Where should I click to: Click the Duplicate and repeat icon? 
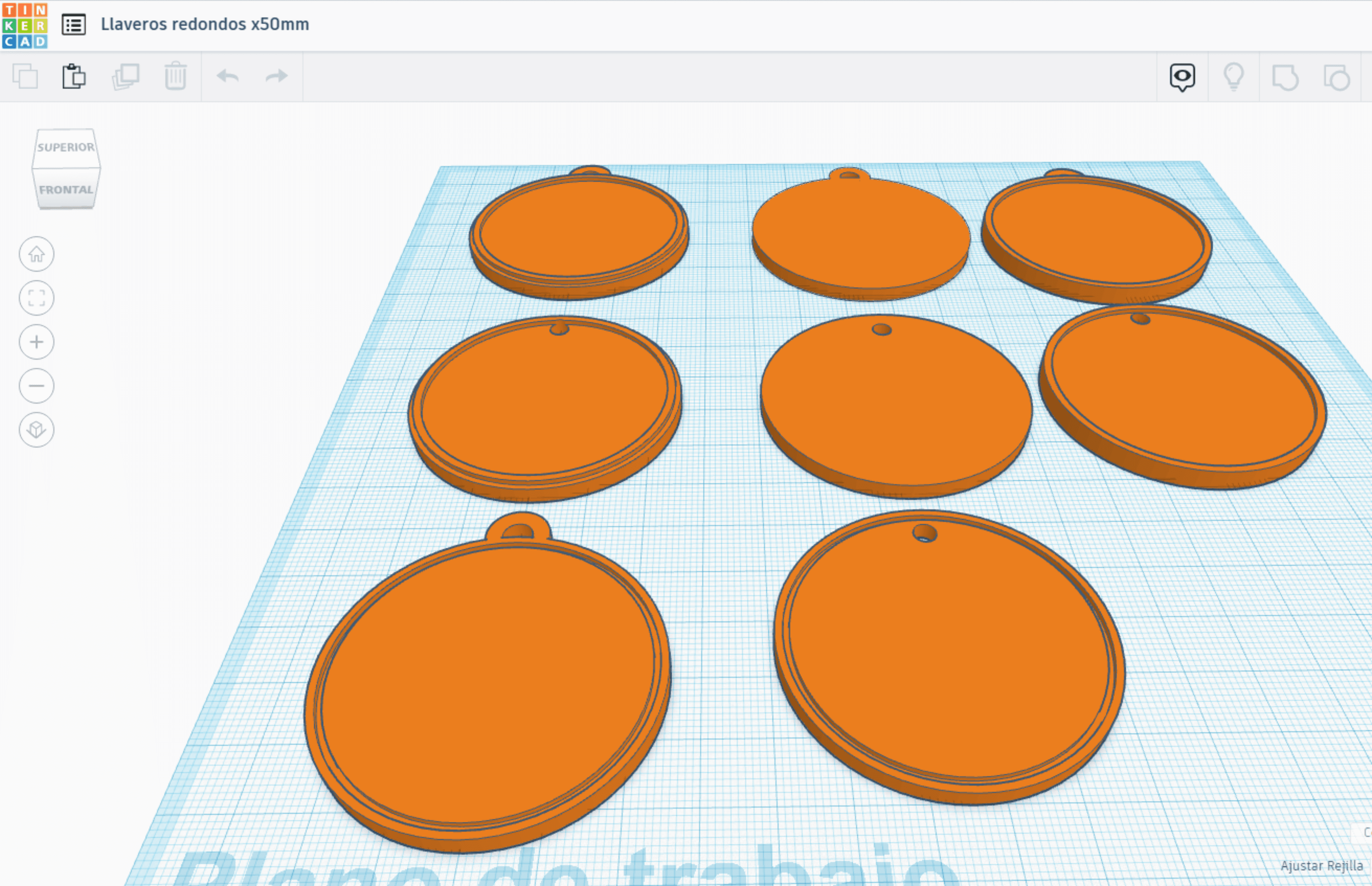[125, 76]
